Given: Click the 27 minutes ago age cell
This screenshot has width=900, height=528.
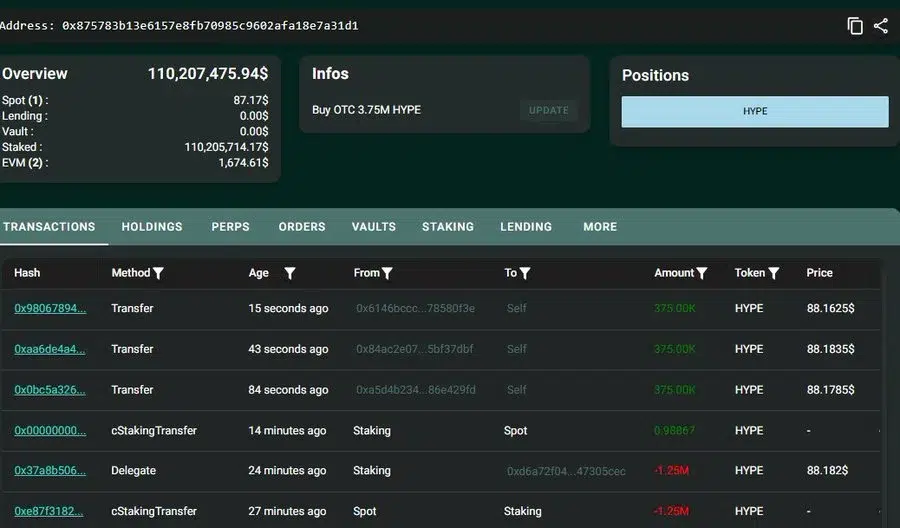Looking at the screenshot, I should tap(287, 511).
